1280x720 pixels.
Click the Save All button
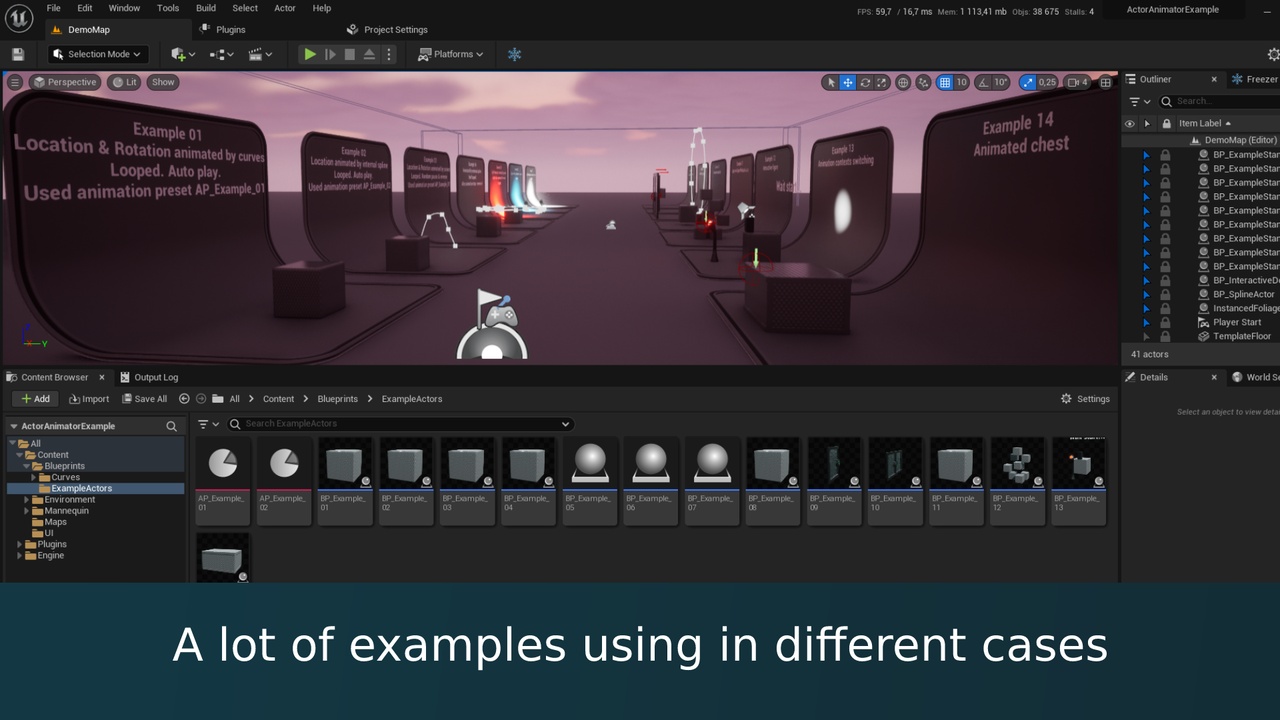144,398
